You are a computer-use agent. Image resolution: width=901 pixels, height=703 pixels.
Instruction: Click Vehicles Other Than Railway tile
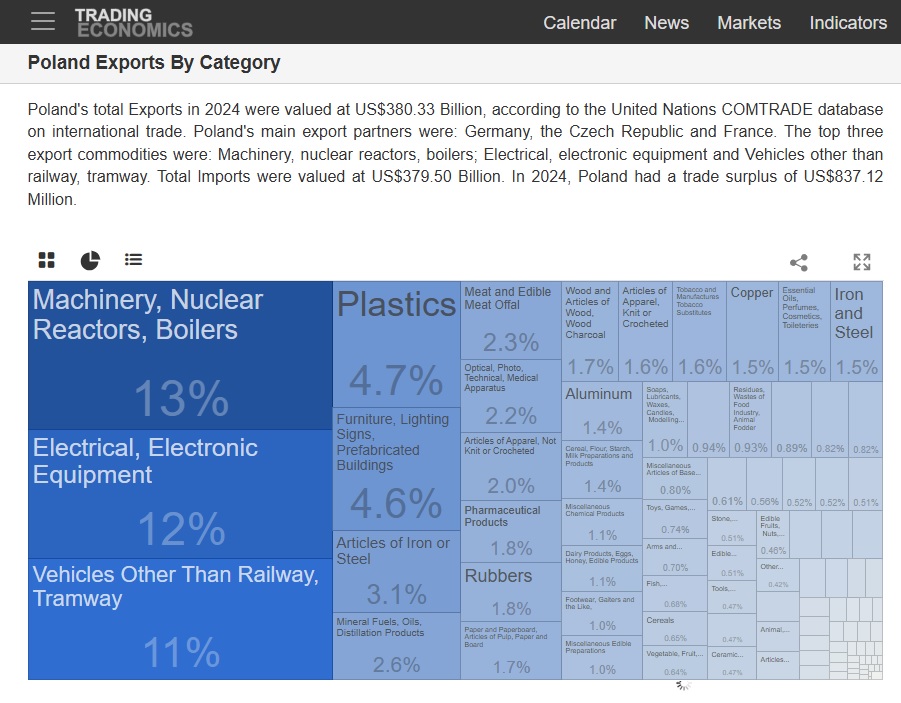click(180, 618)
